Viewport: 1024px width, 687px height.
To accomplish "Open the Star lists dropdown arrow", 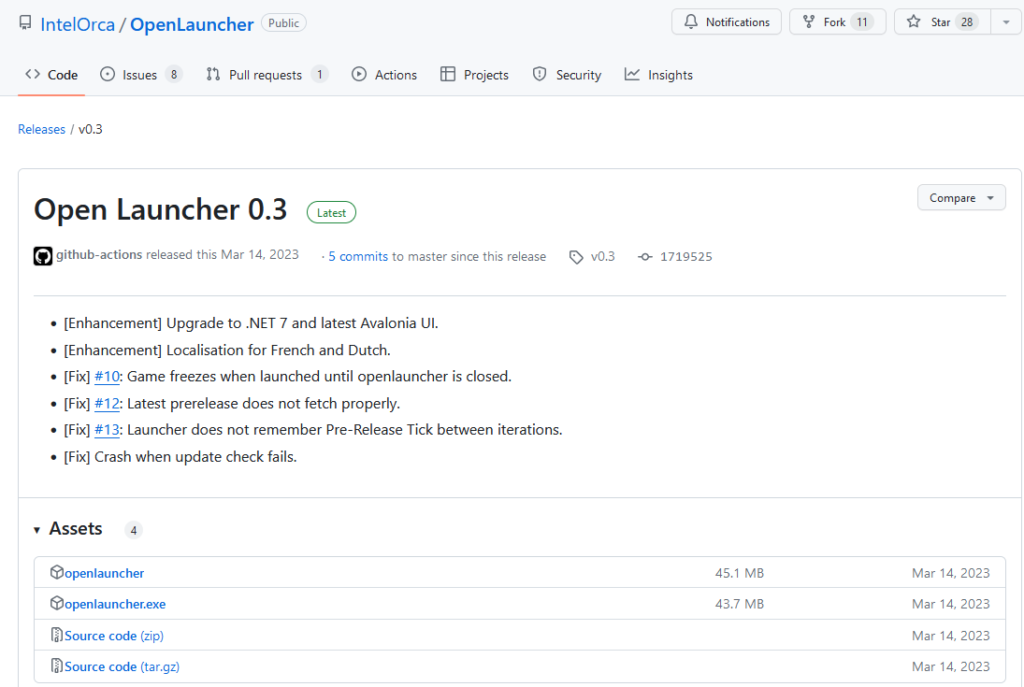I will pos(1005,22).
